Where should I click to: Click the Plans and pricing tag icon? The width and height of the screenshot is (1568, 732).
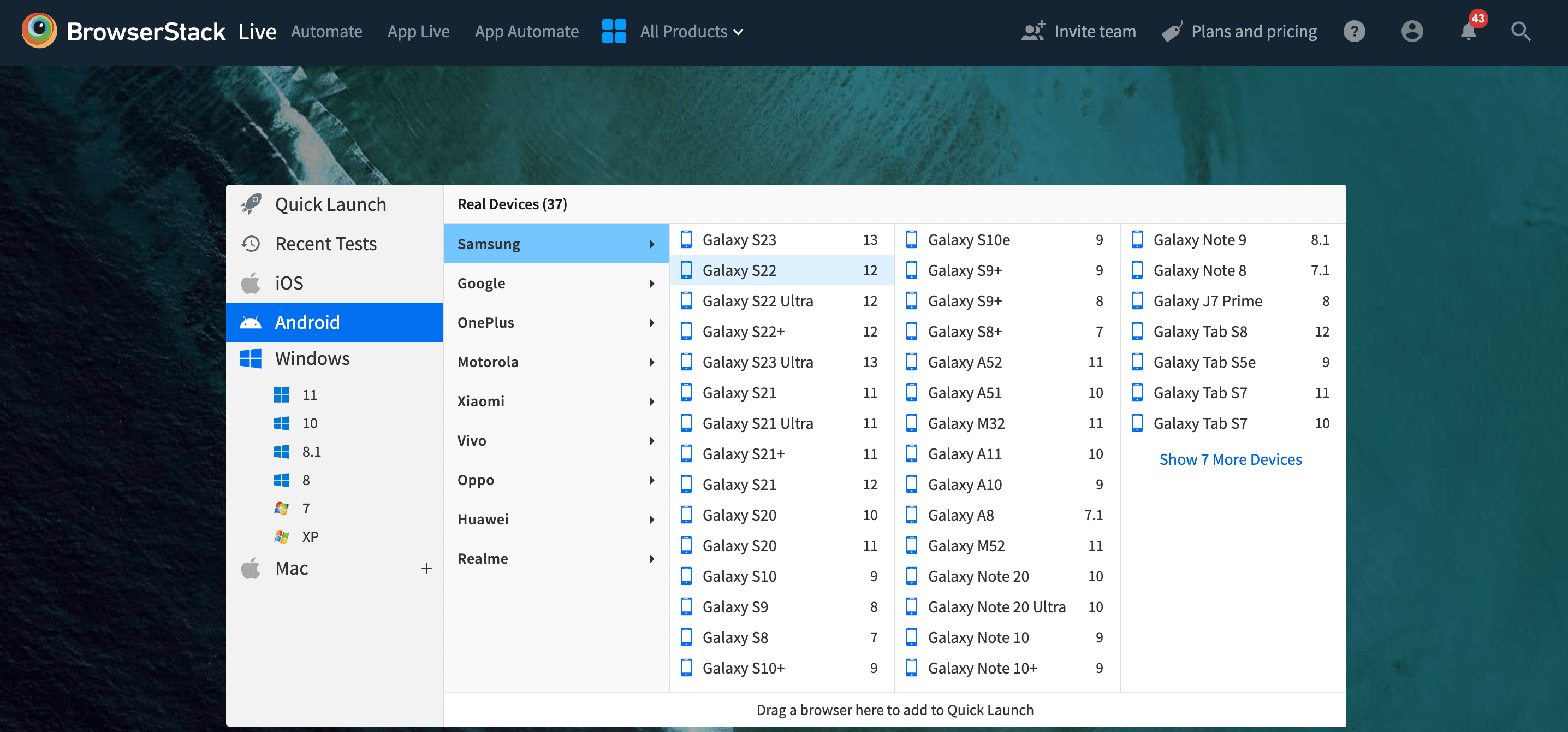(x=1172, y=31)
